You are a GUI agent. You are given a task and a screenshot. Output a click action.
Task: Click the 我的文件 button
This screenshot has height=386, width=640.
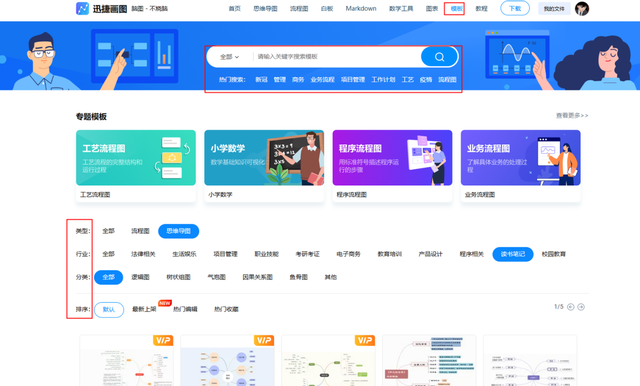tap(554, 9)
